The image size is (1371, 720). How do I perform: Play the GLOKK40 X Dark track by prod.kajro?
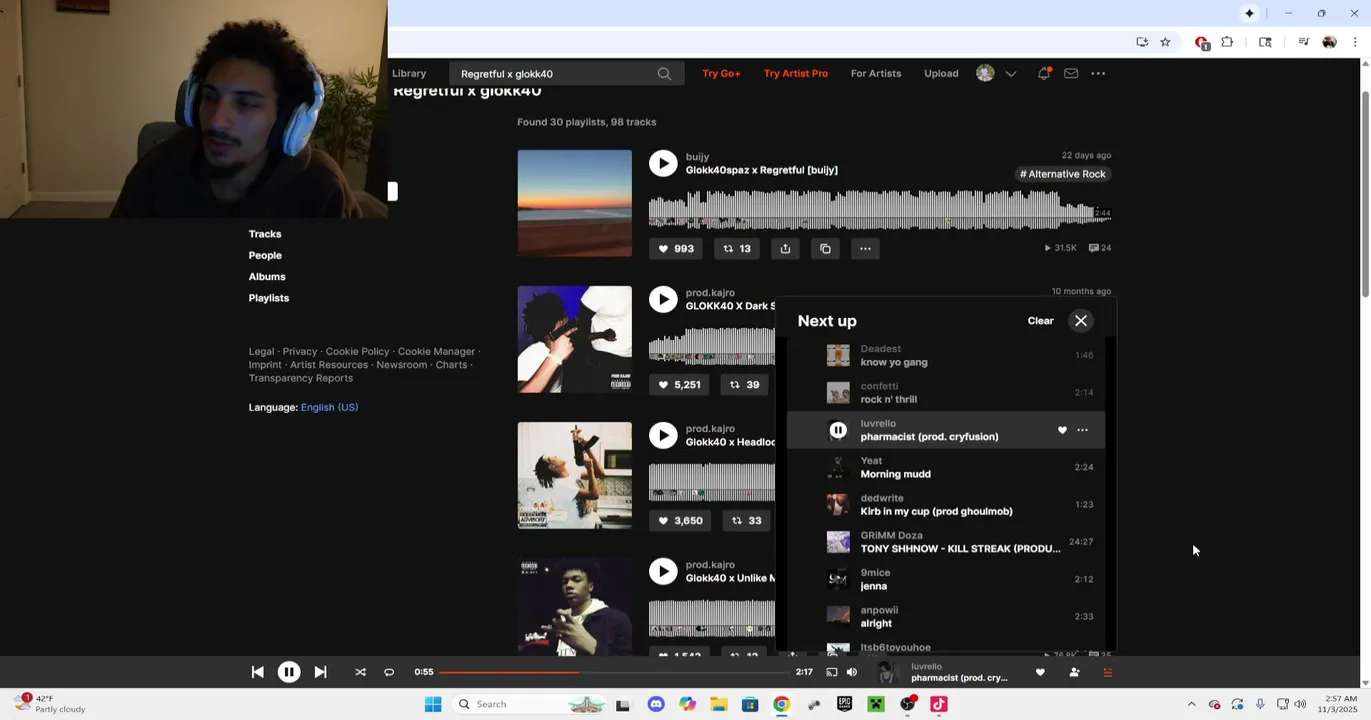663,299
